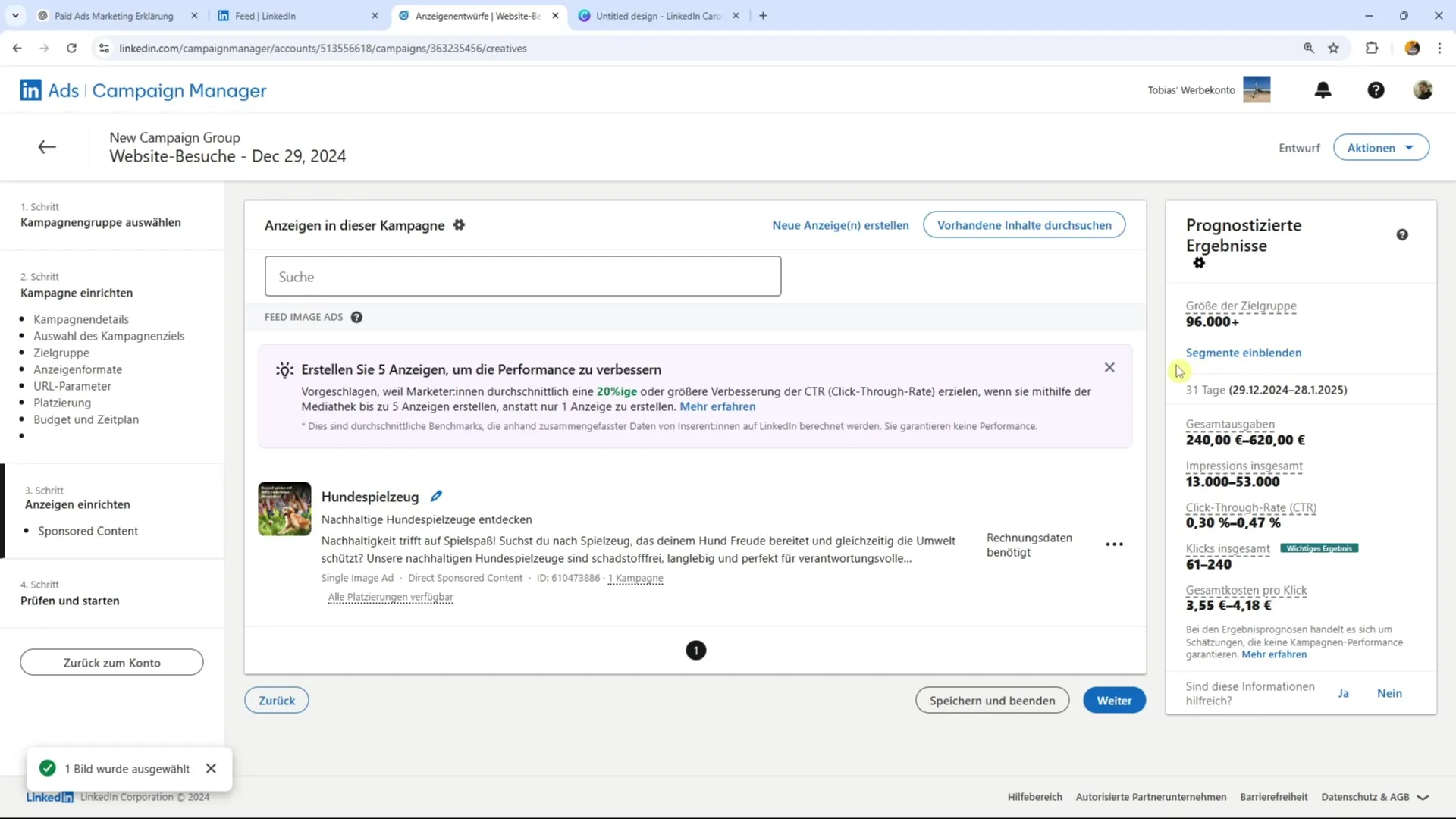Click the LinkedIn Ads logo icon
The width and height of the screenshot is (1456, 819).
pyautogui.click(x=30, y=90)
